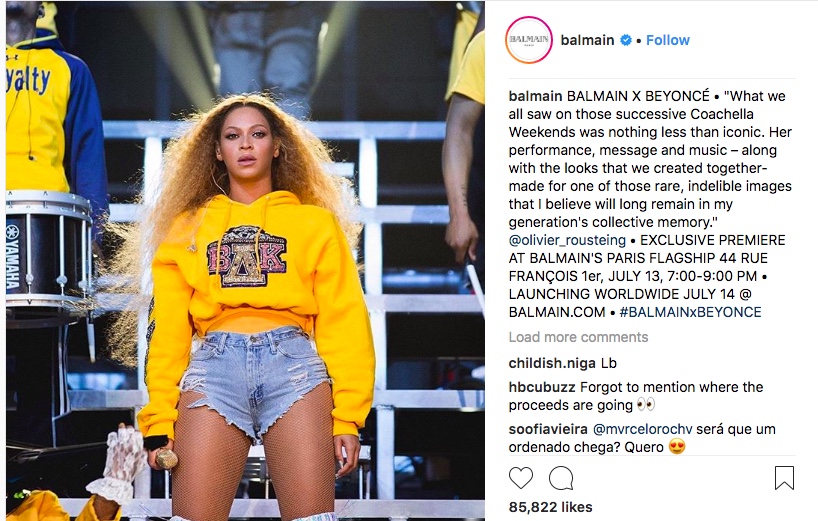The image size is (818, 521).
Task: Expand Load more comments
Action: click(578, 337)
